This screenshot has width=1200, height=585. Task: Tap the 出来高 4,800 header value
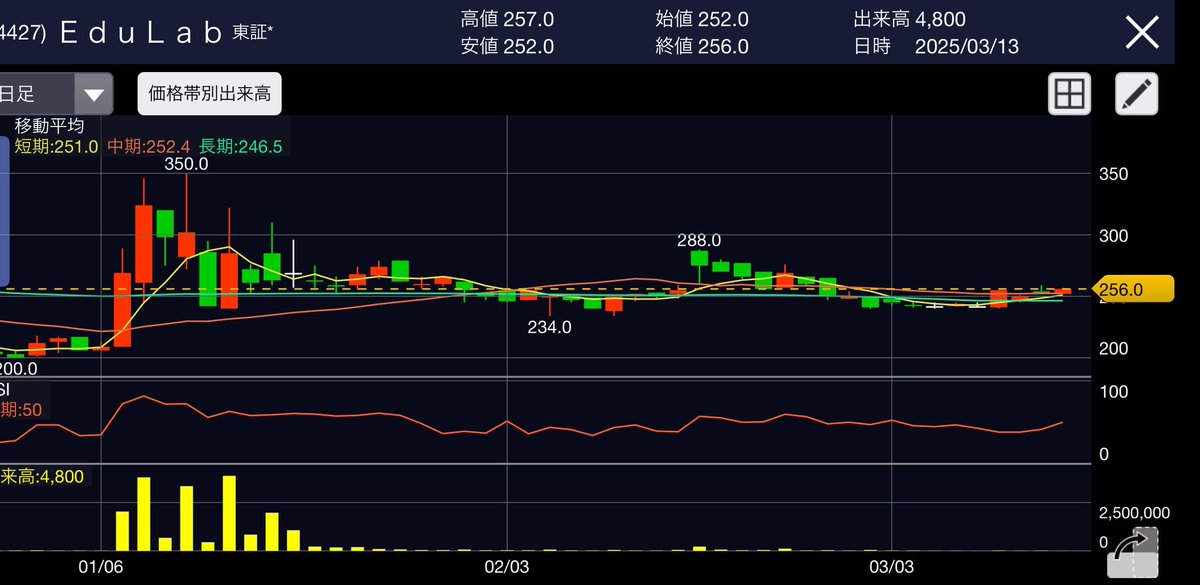tap(909, 20)
